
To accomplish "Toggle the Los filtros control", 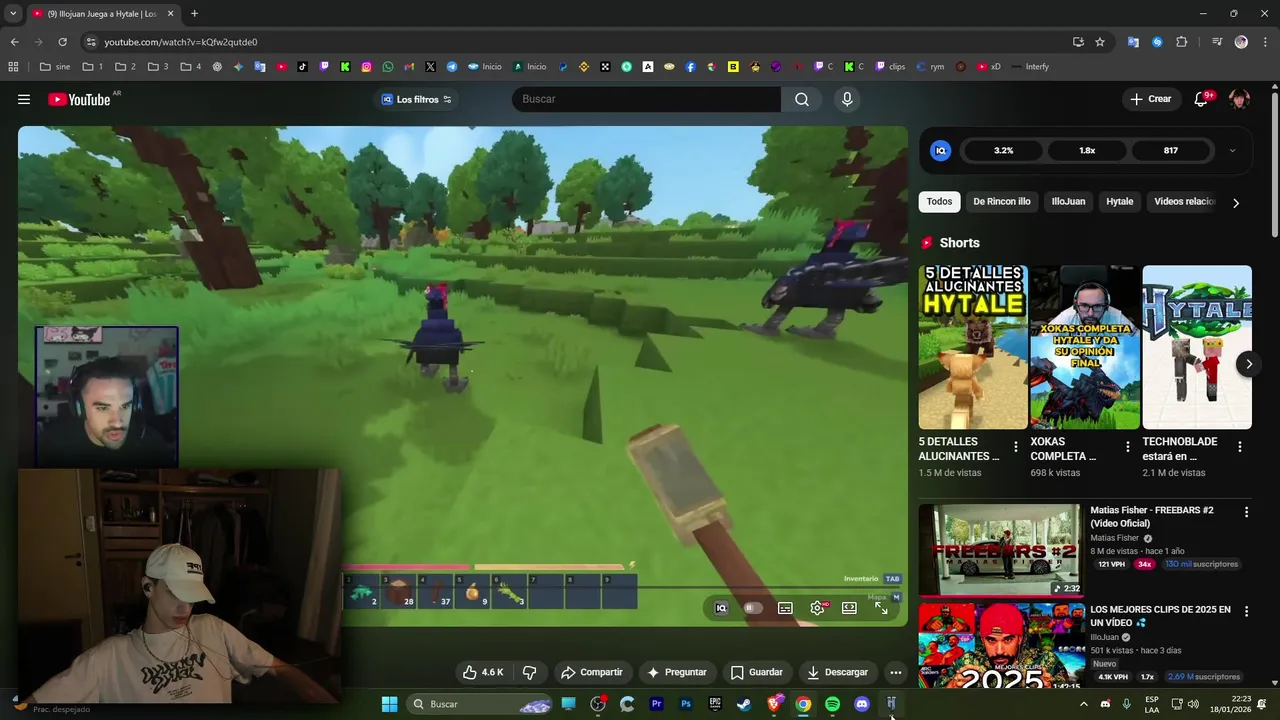I will click(417, 99).
